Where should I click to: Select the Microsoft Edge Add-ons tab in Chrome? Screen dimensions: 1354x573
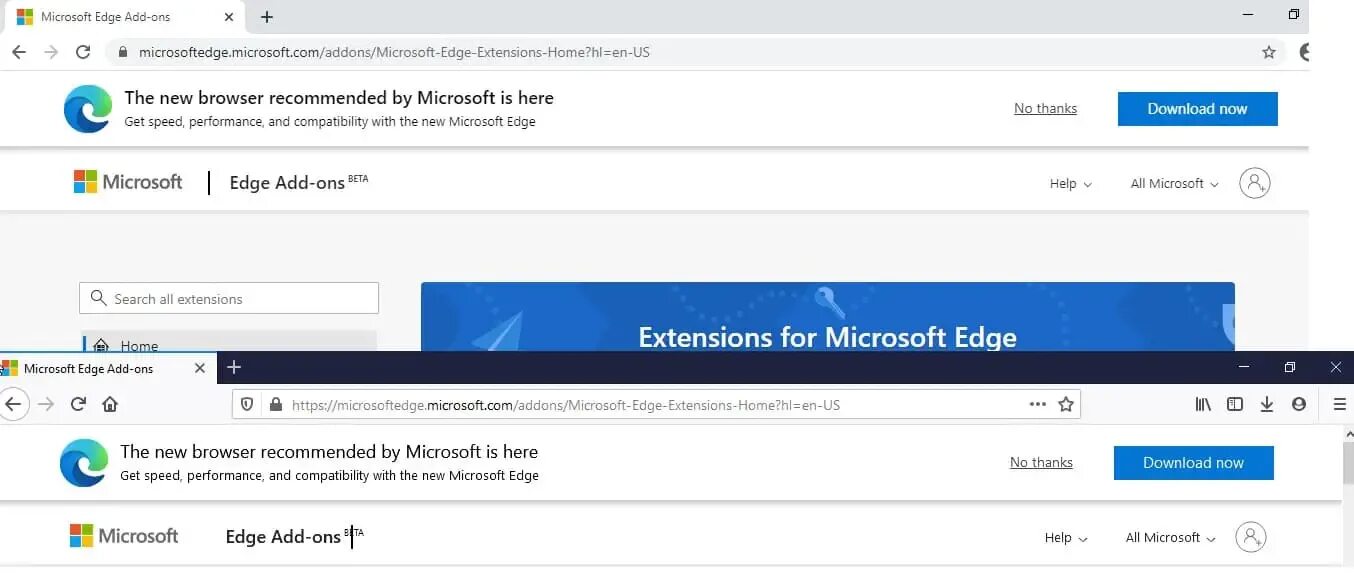click(x=122, y=17)
